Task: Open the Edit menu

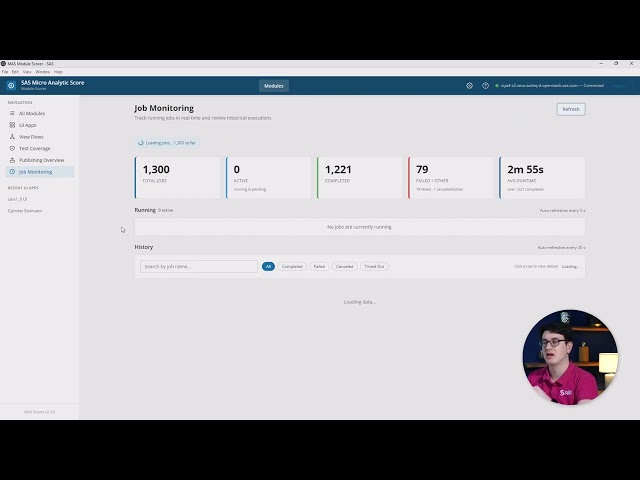Action: point(15,72)
